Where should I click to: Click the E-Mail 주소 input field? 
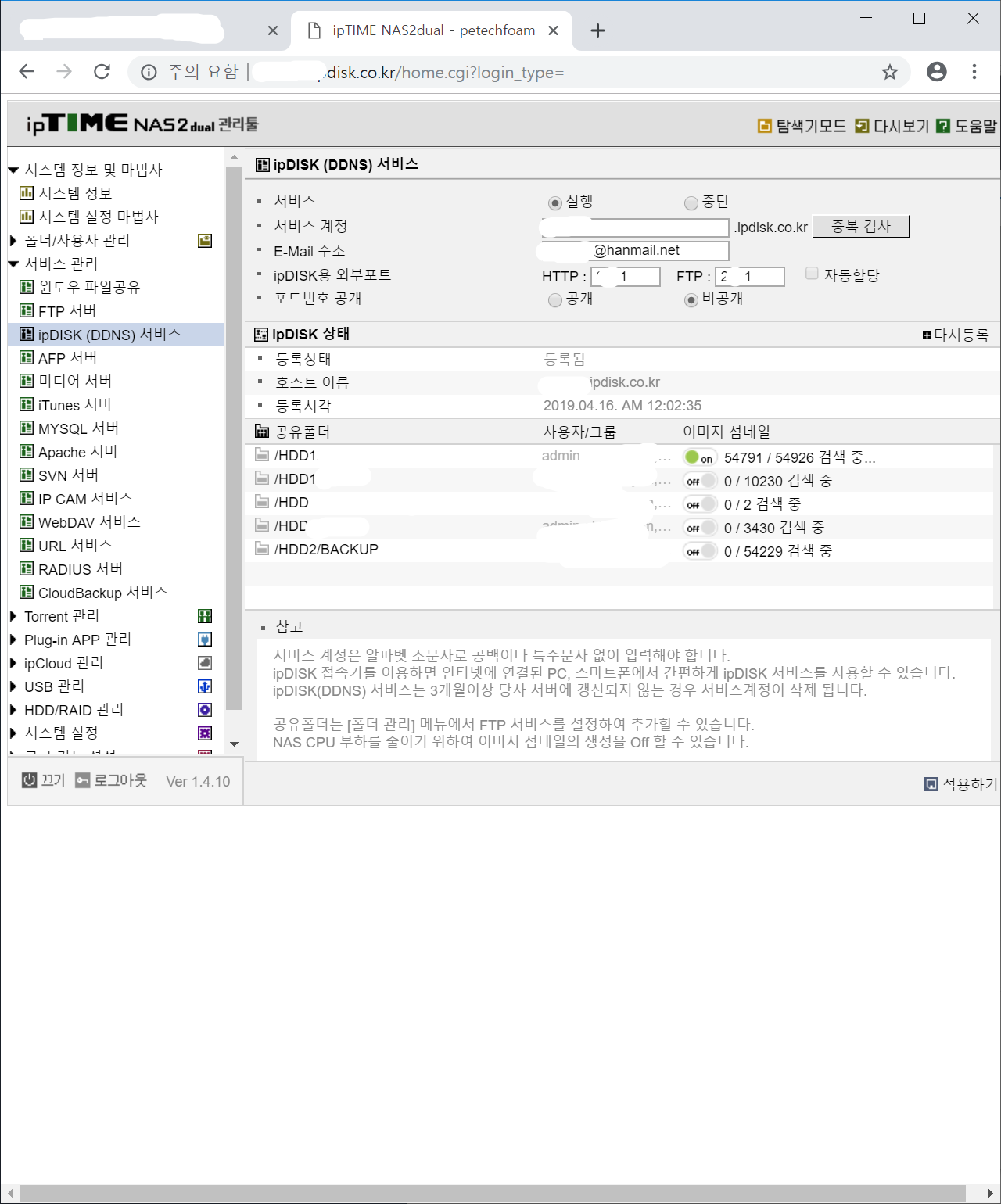635,250
